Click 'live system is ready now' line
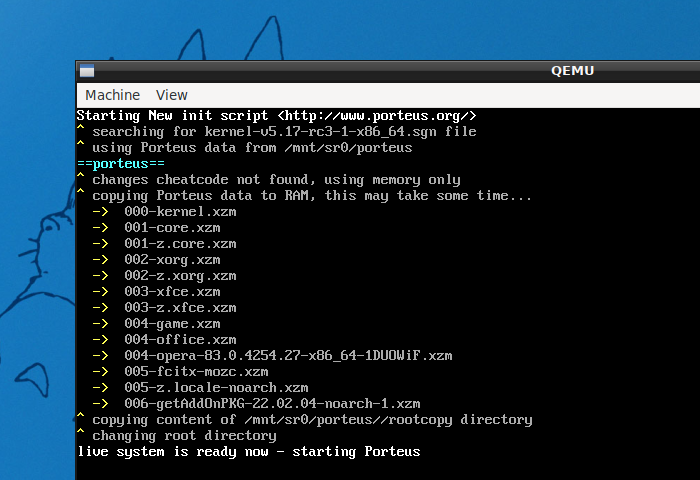Viewport: 700px width, 480px height. 249,452
